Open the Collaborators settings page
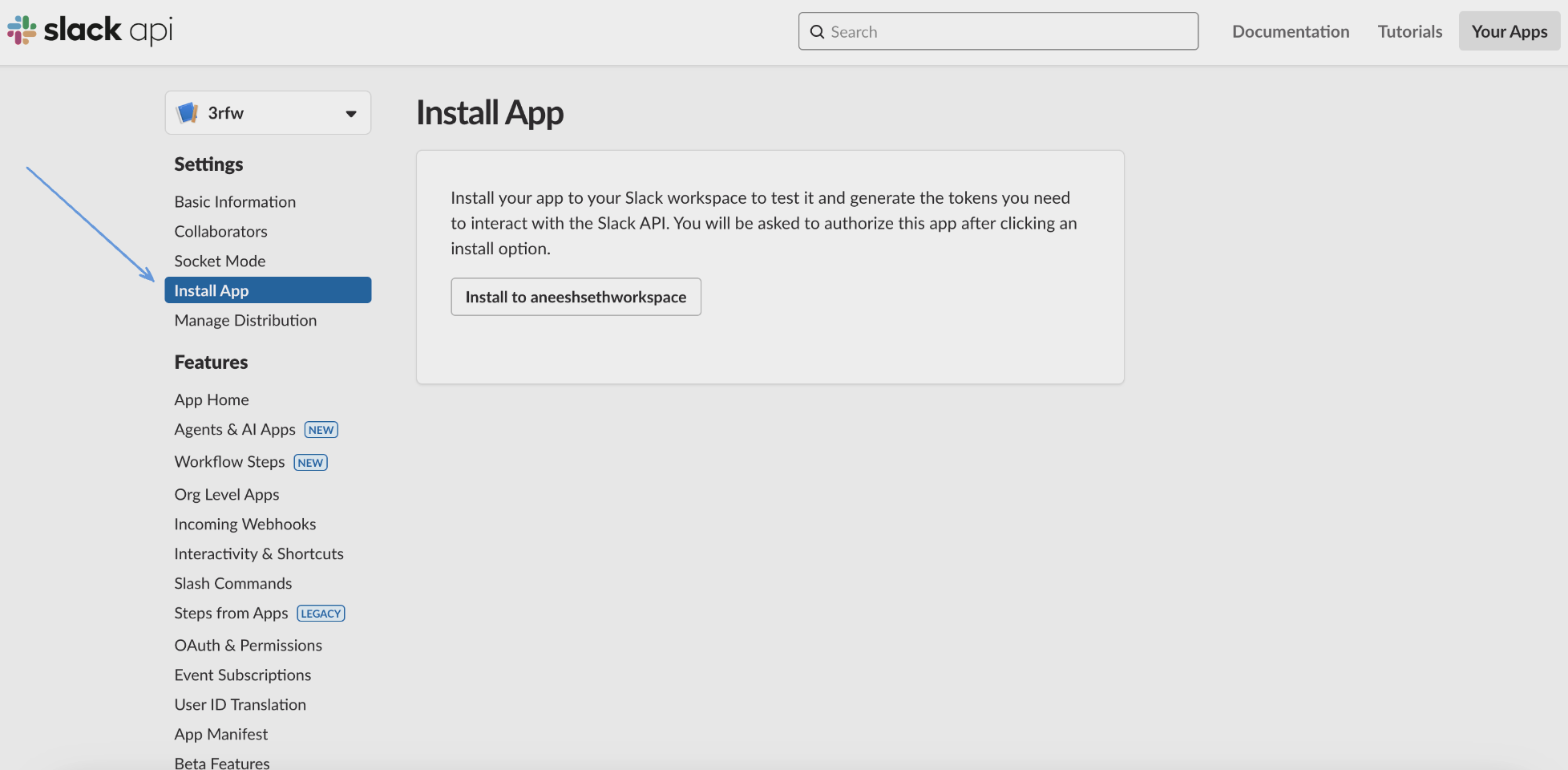The width and height of the screenshot is (1568, 770). pos(220,232)
